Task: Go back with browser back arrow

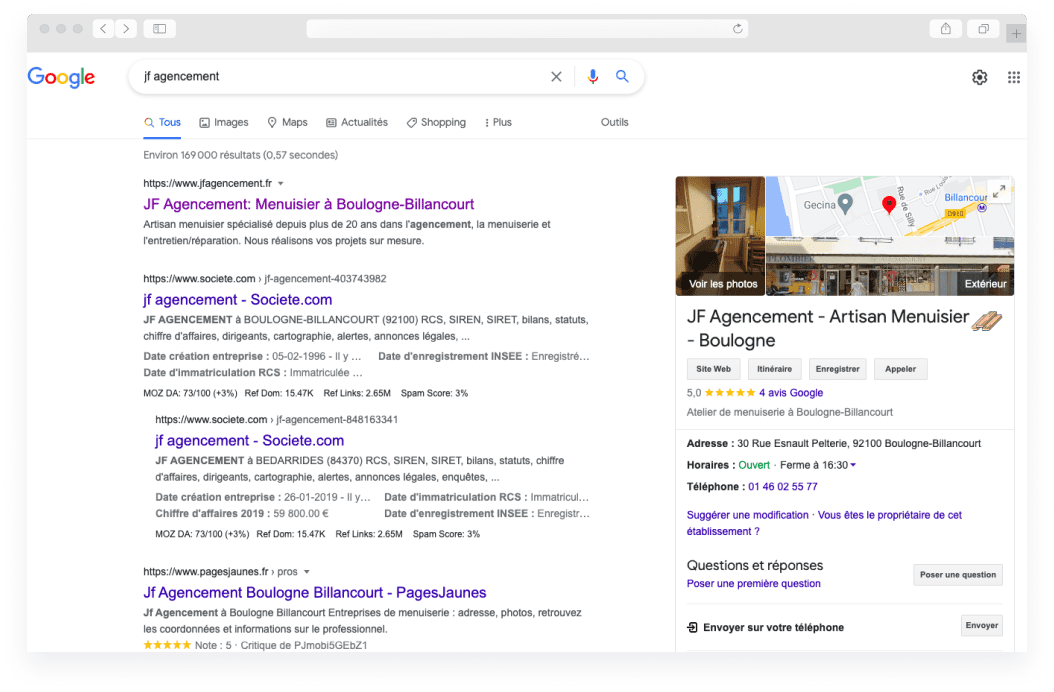Action: click(103, 28)
